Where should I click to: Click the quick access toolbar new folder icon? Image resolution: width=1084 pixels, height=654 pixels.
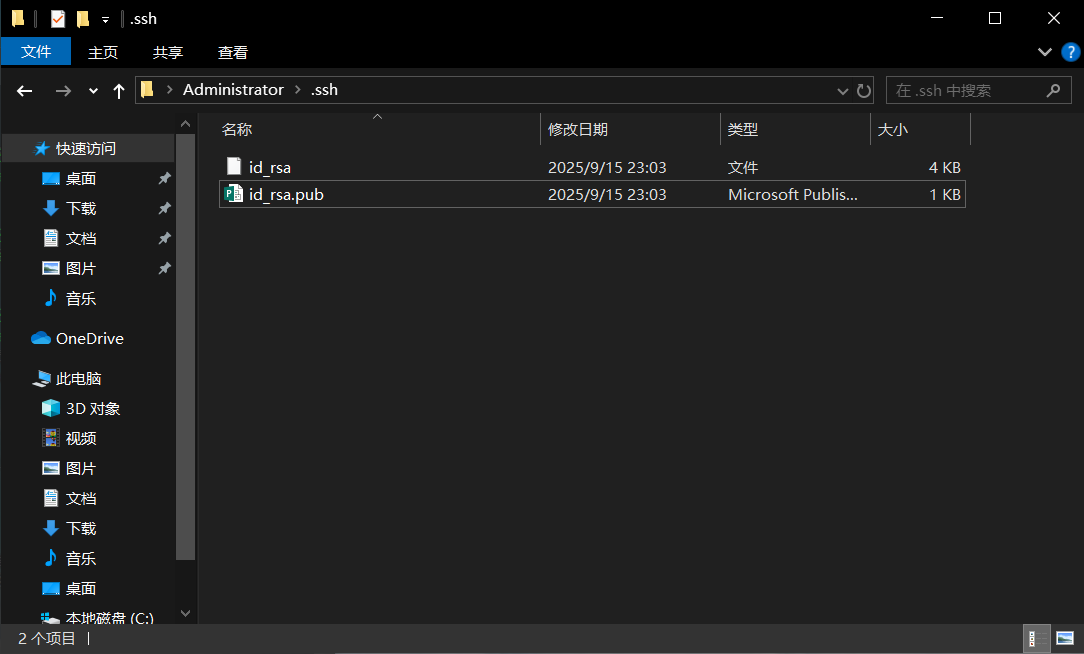(83, 19)
